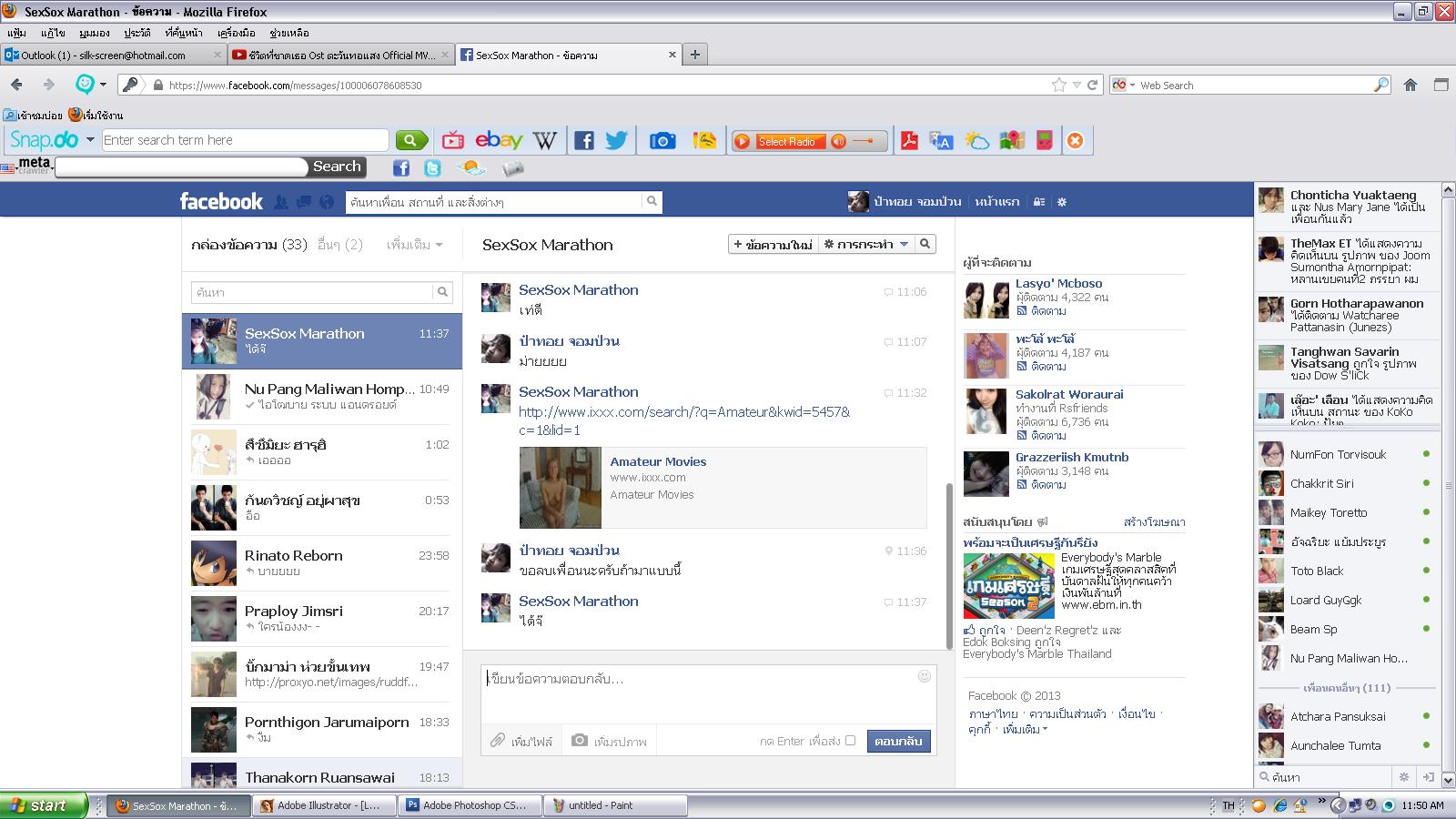This screenshot has width=1456, height=819.
Task: Hide the chat sidebar with arrow icon
Action: [1429, 777]
